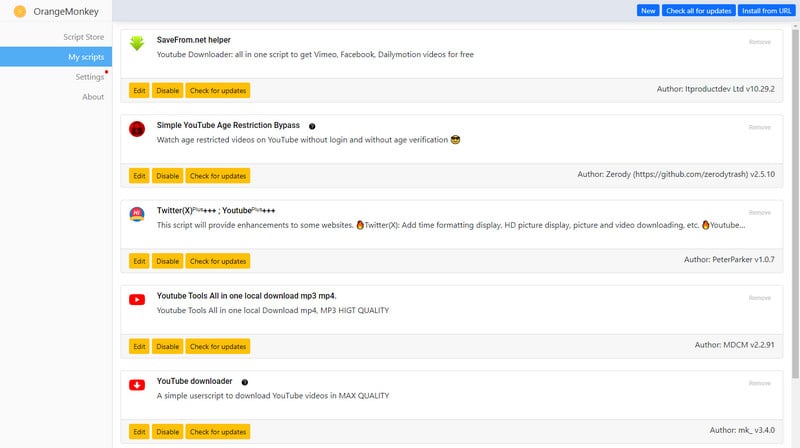The width and height of the screenshot is (800, 448).
Task: Check for updates for Youtube Tools script
Action: pos(218,346)
